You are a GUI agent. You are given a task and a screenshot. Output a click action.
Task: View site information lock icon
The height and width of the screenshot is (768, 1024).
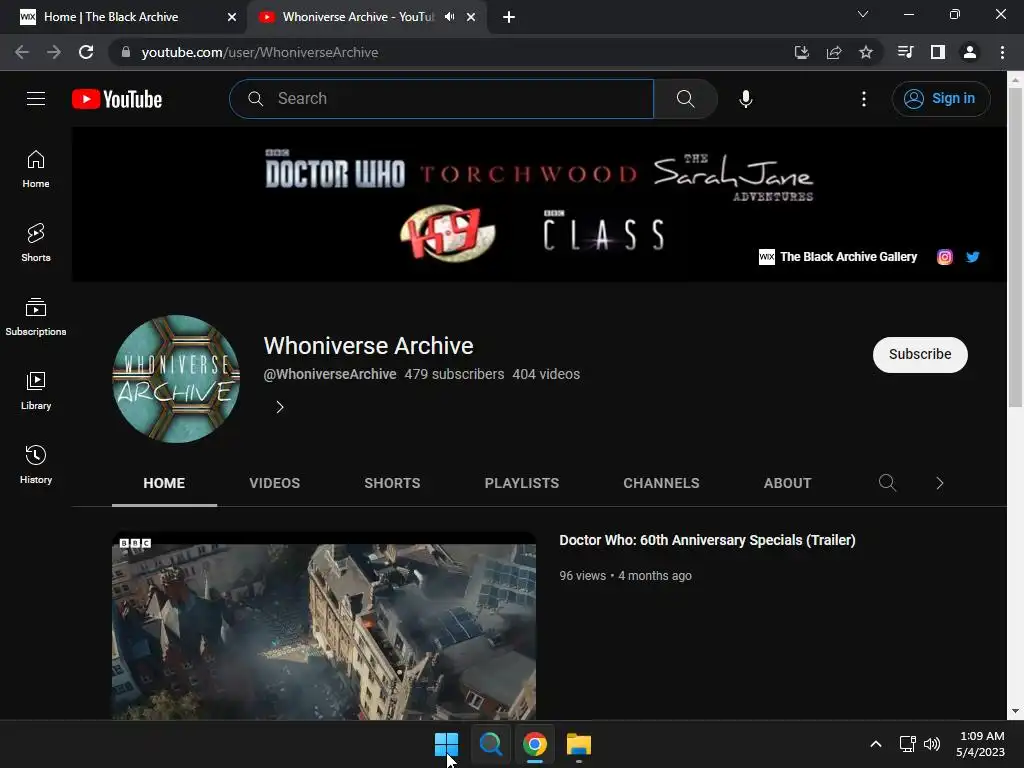pyautogui.click(x=126, y=52)
